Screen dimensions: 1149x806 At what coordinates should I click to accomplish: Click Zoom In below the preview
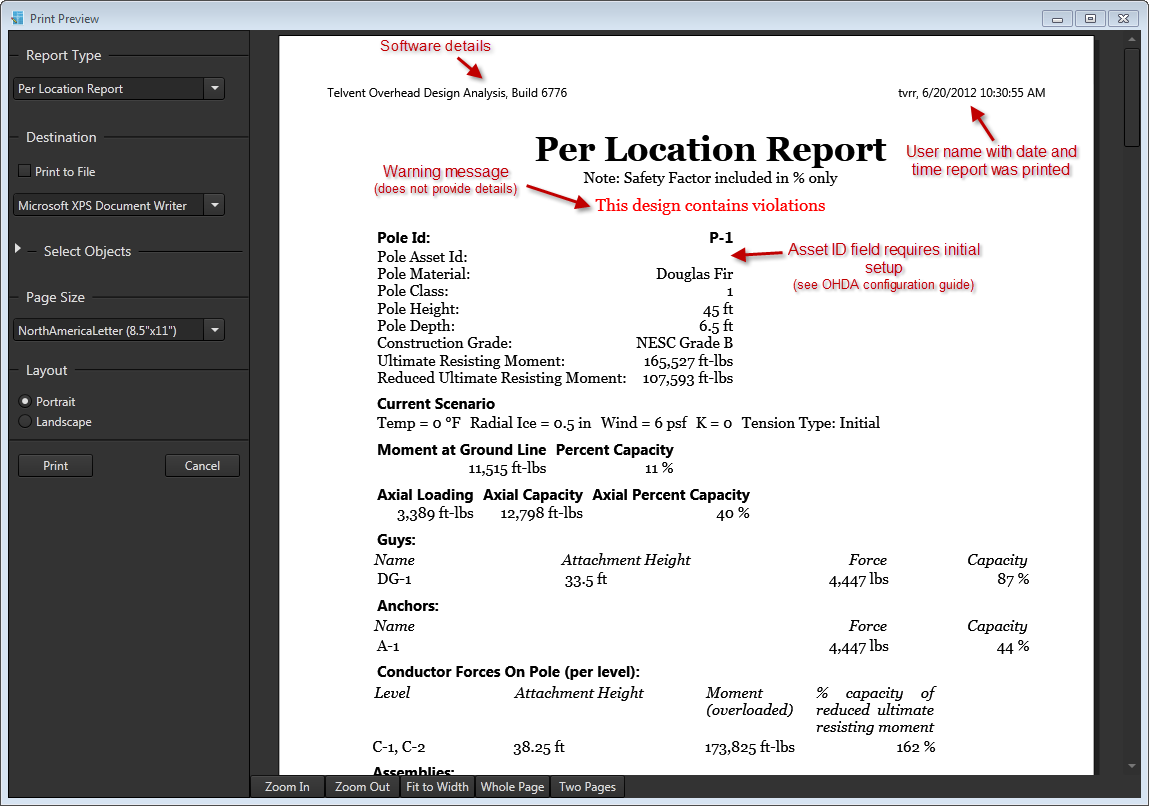pyautogui.click(x=287, y=786)
